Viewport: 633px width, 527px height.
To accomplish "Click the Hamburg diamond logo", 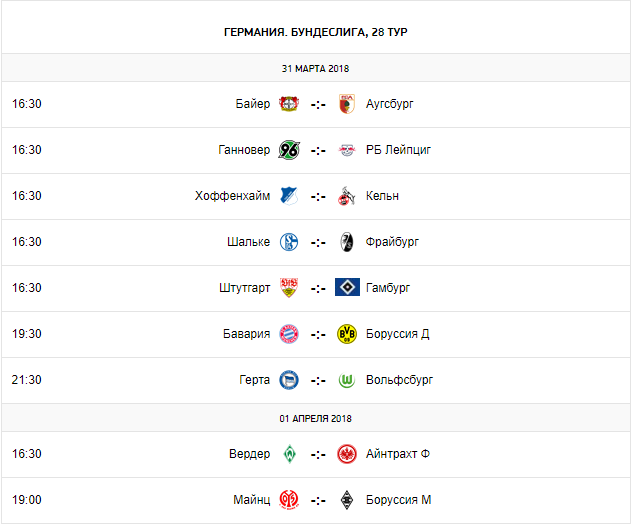I will tap(347, 288).
